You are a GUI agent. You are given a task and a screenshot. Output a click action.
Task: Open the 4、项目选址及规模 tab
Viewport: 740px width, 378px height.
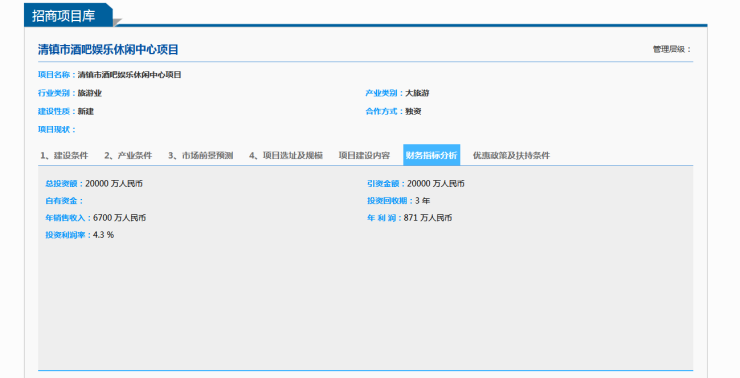tap(286, 155)
